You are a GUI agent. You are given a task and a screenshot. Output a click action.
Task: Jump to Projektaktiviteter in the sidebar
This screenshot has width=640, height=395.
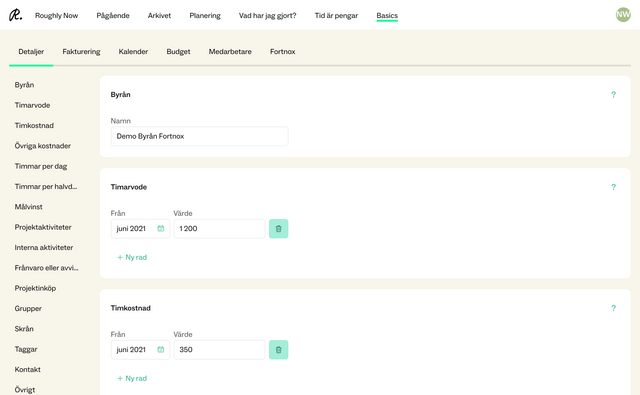coord(43,227)
